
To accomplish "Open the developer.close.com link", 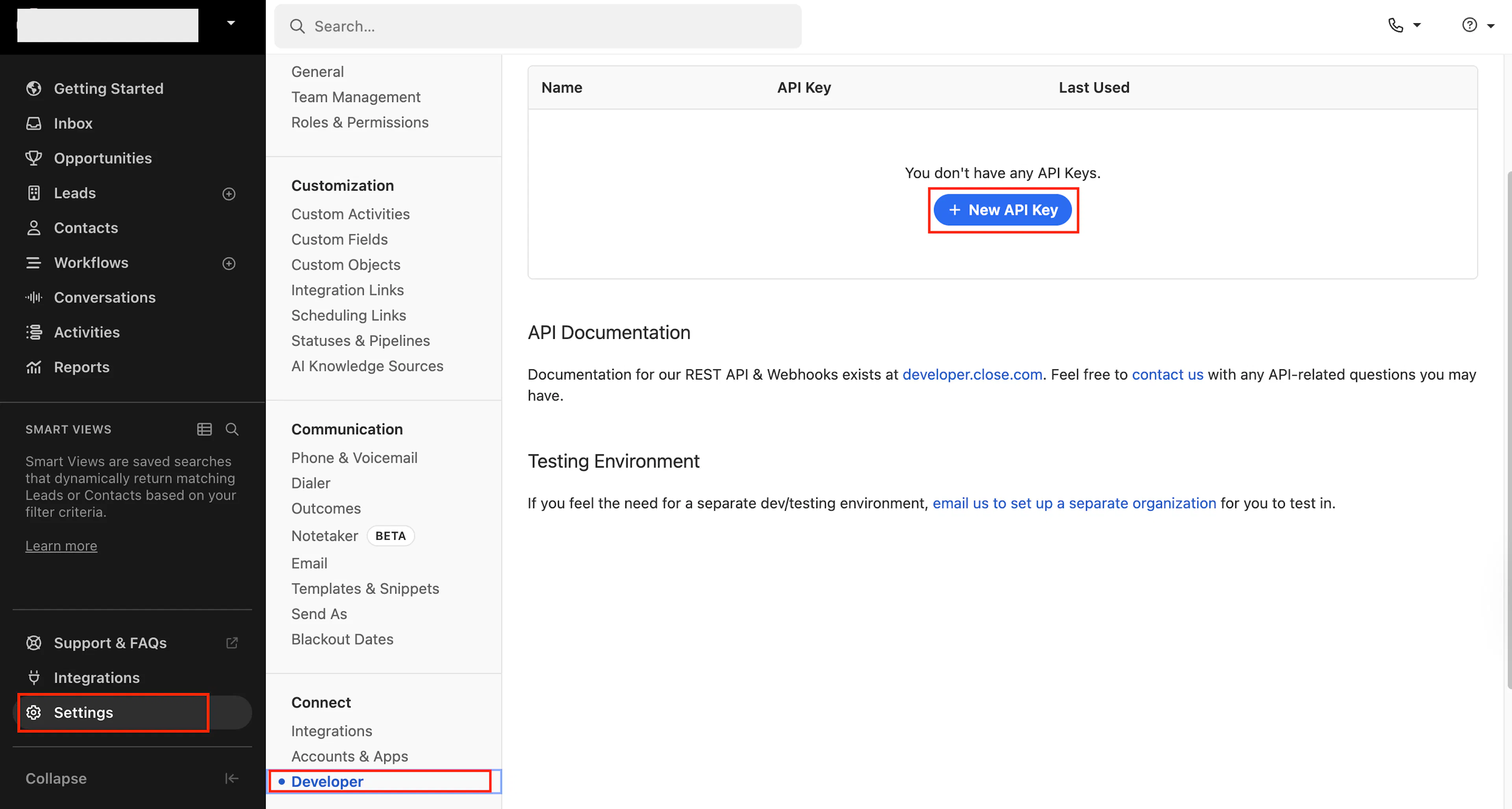I will point(972,375).
